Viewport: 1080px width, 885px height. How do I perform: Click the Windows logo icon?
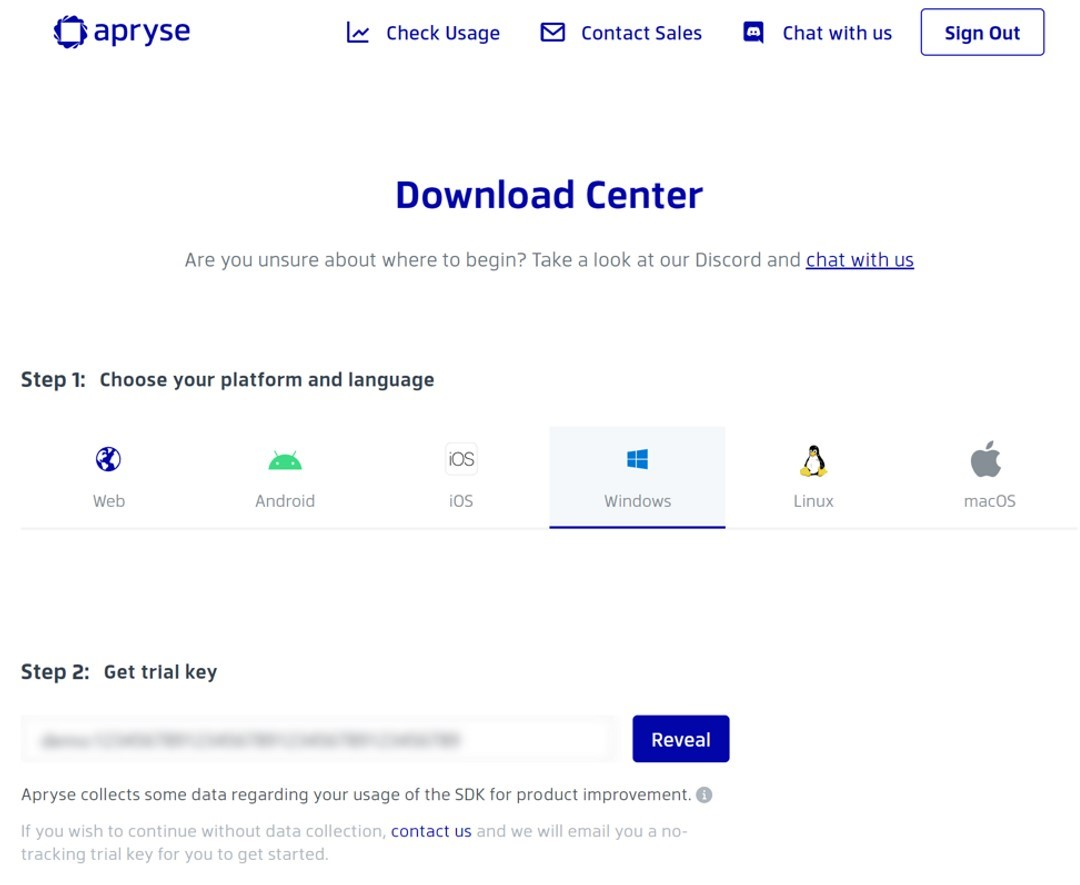637,458
